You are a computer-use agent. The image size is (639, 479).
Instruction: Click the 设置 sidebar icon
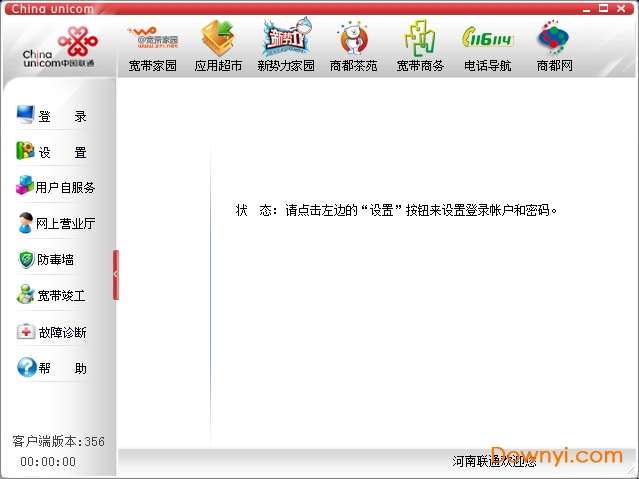(x=25, y=151)
